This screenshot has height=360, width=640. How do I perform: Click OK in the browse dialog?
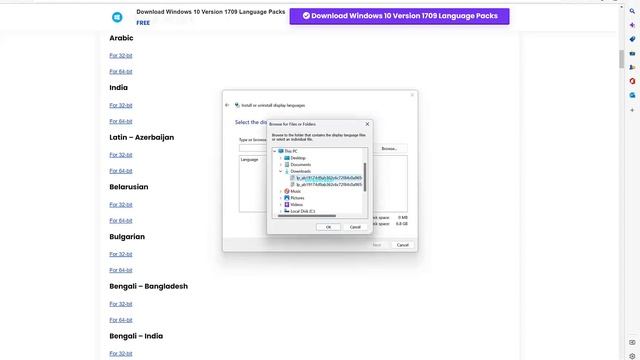pos(328,227)
